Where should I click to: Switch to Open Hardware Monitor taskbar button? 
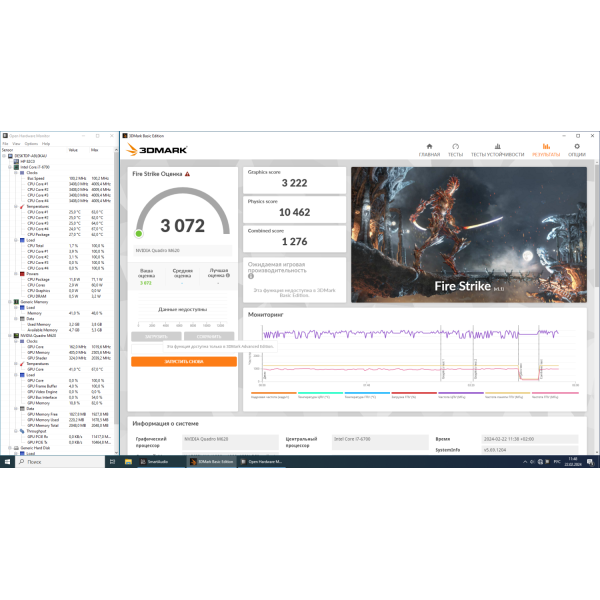262,462
